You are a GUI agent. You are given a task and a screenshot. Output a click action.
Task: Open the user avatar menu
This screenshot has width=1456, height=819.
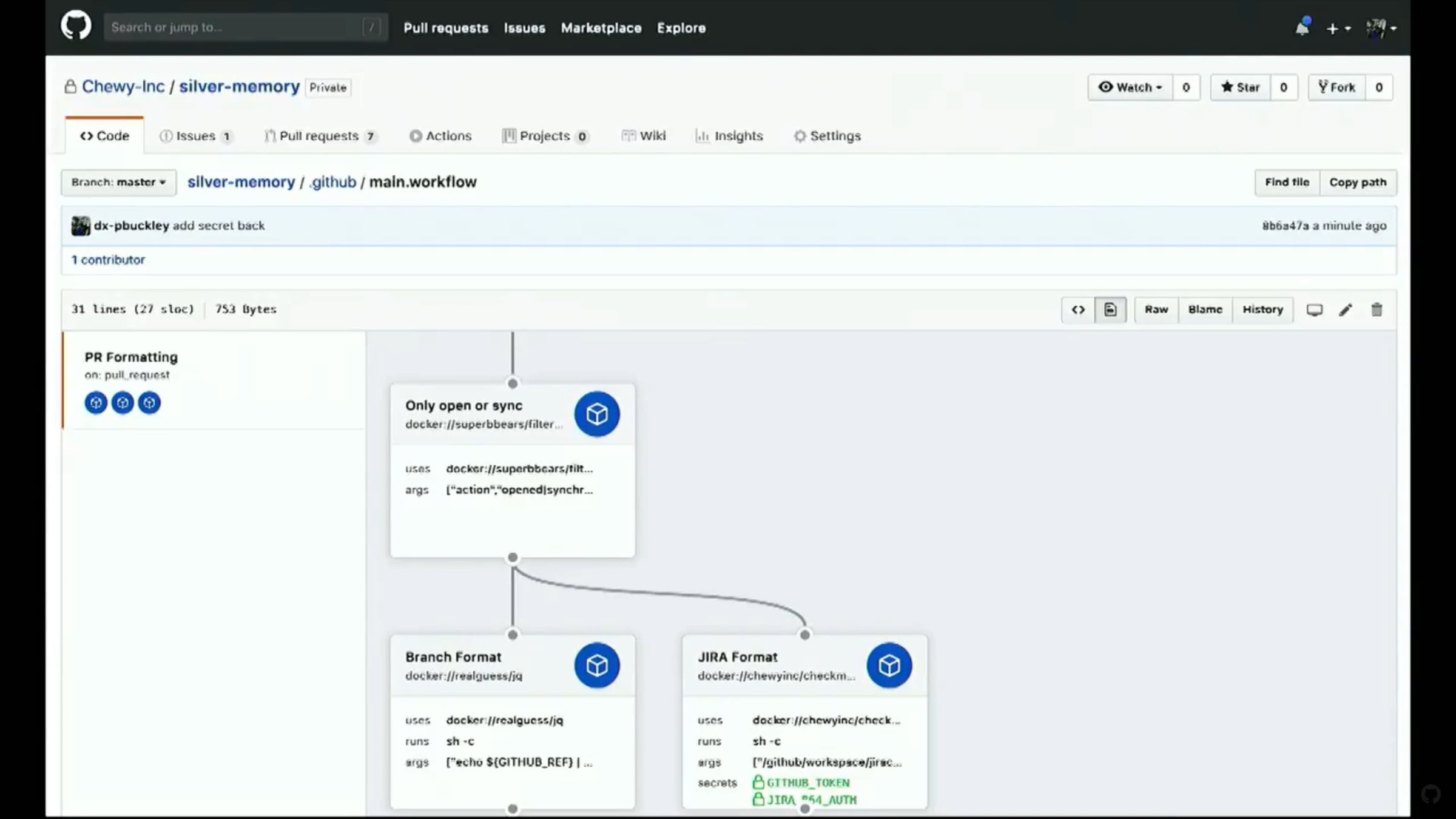coord(1381,28)
